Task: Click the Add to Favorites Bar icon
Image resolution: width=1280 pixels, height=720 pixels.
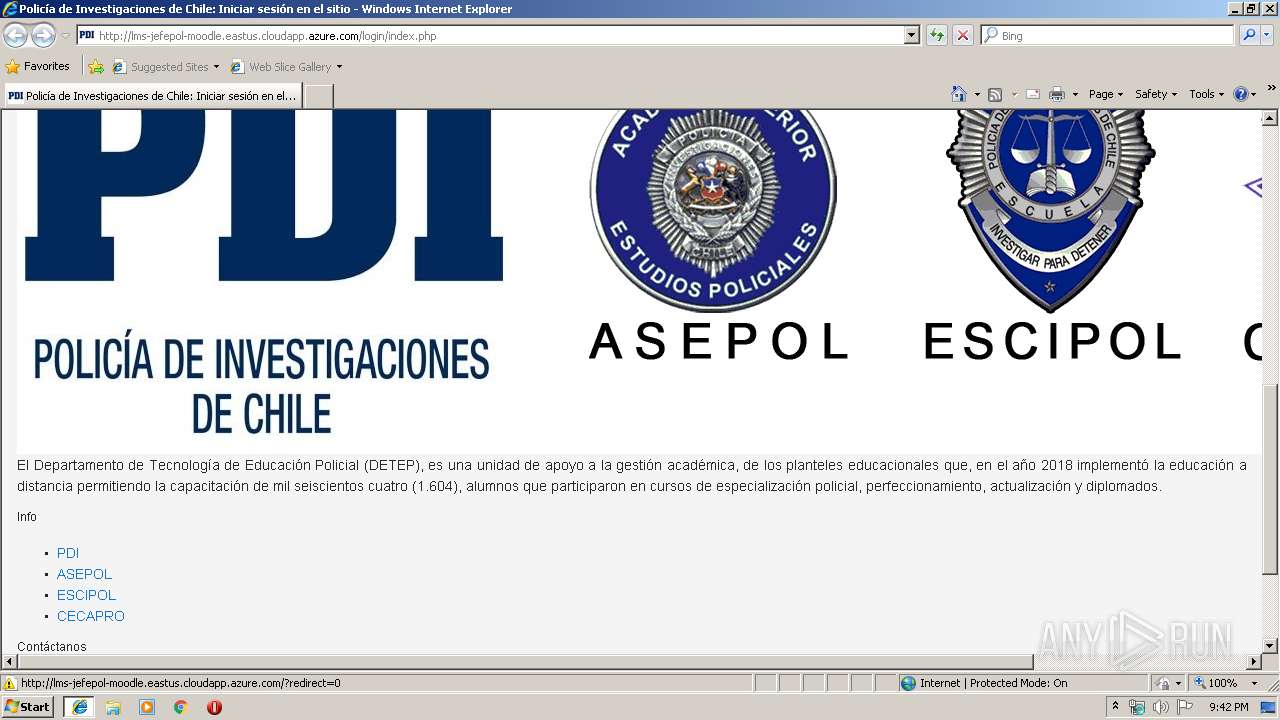Action: (96, 67)
